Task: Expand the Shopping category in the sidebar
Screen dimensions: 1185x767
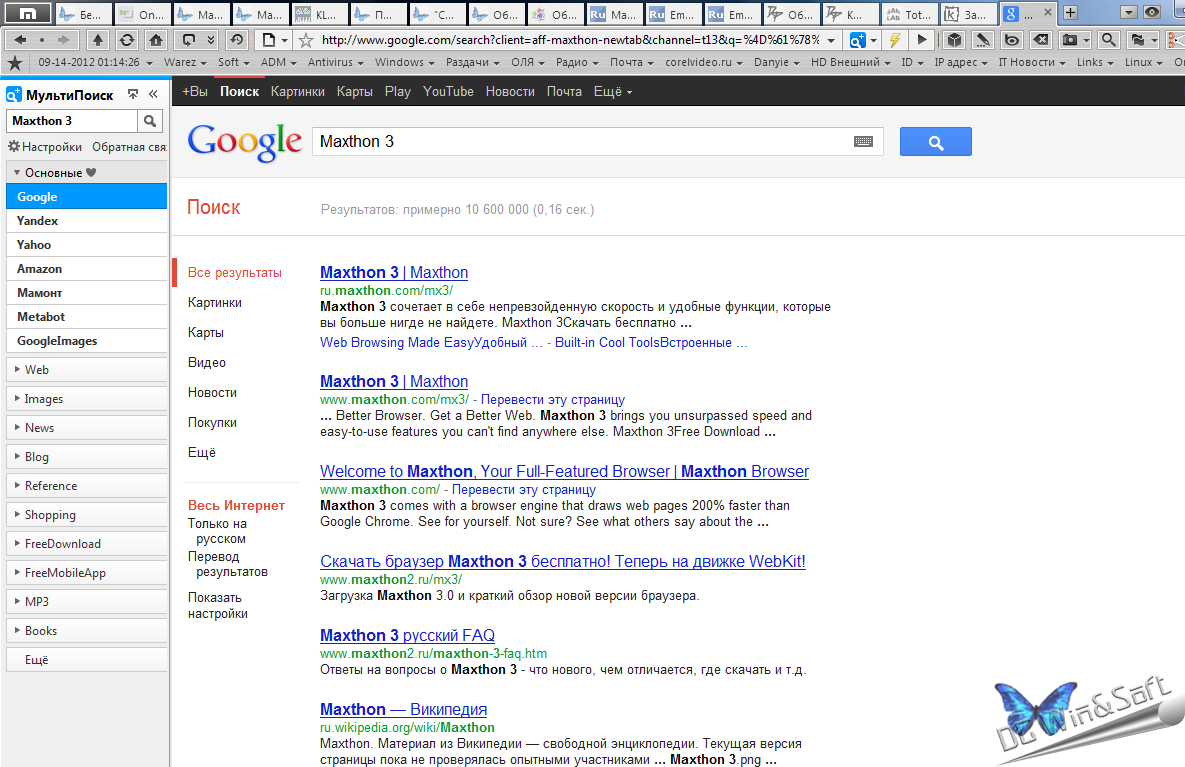Action: (50, 515)
